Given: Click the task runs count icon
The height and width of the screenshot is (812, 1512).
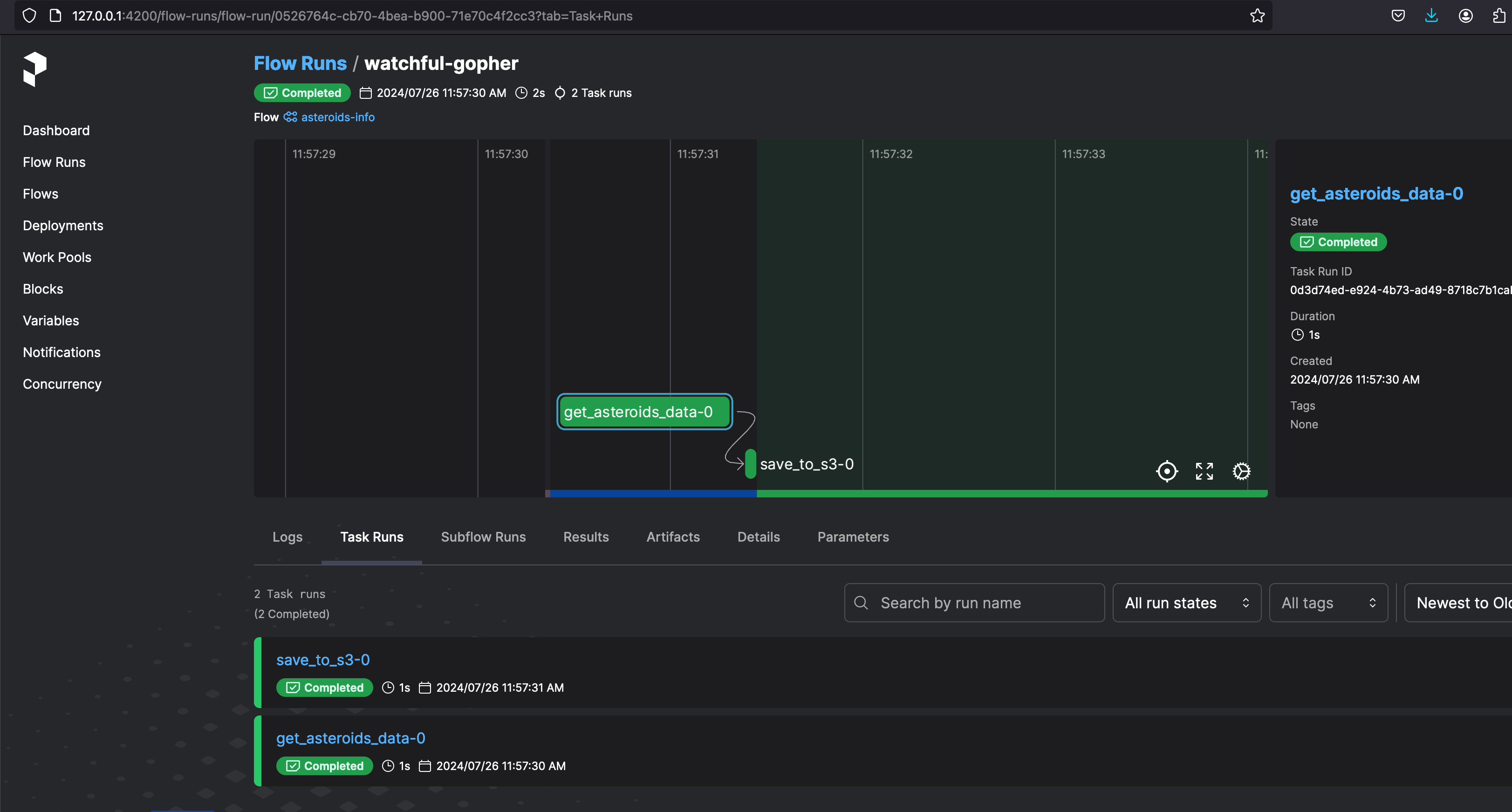Looking at the screenshot, I should [560, 93].
